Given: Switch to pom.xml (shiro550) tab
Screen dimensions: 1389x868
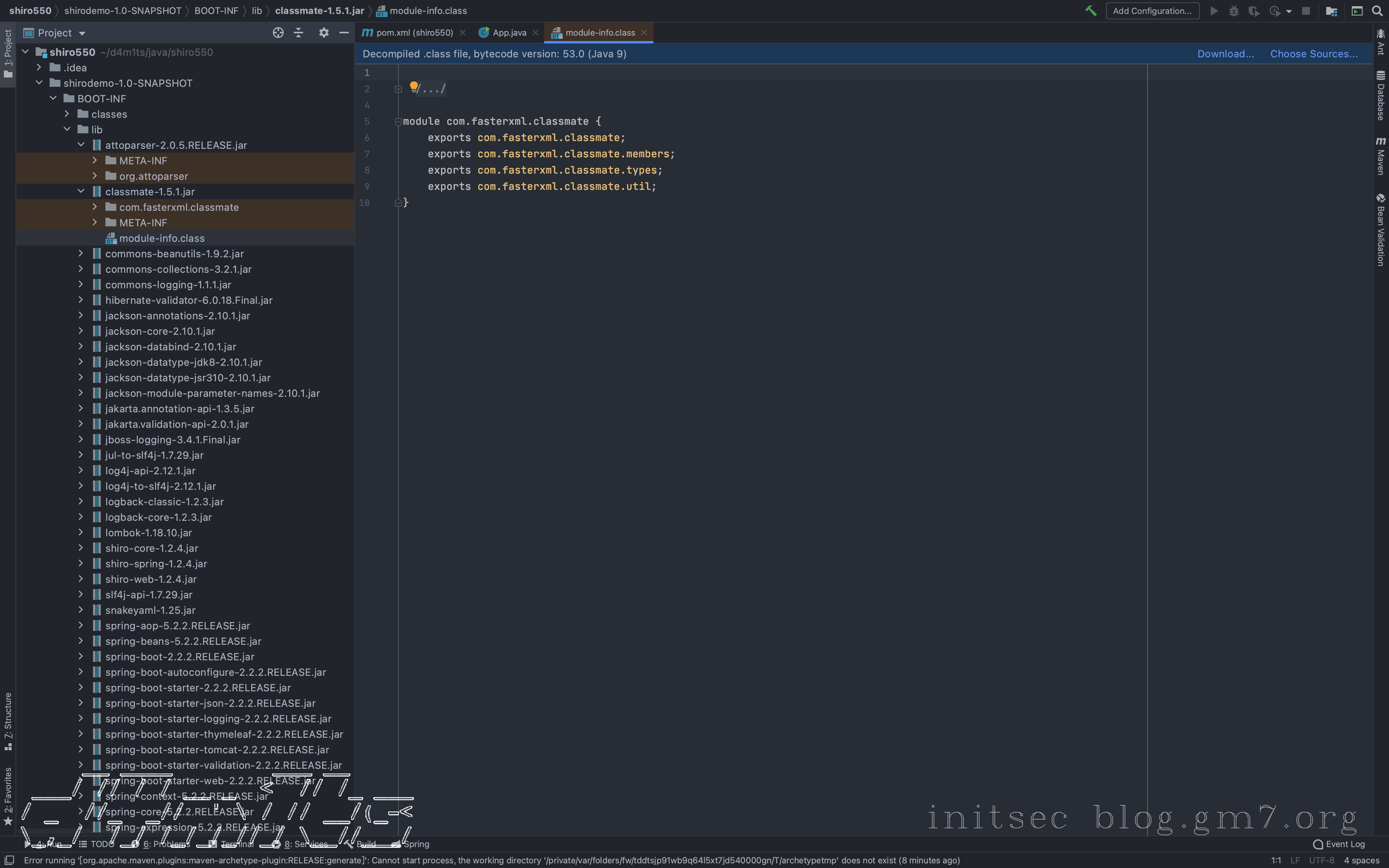Looking at the screenshot, I should pos(413,33).
